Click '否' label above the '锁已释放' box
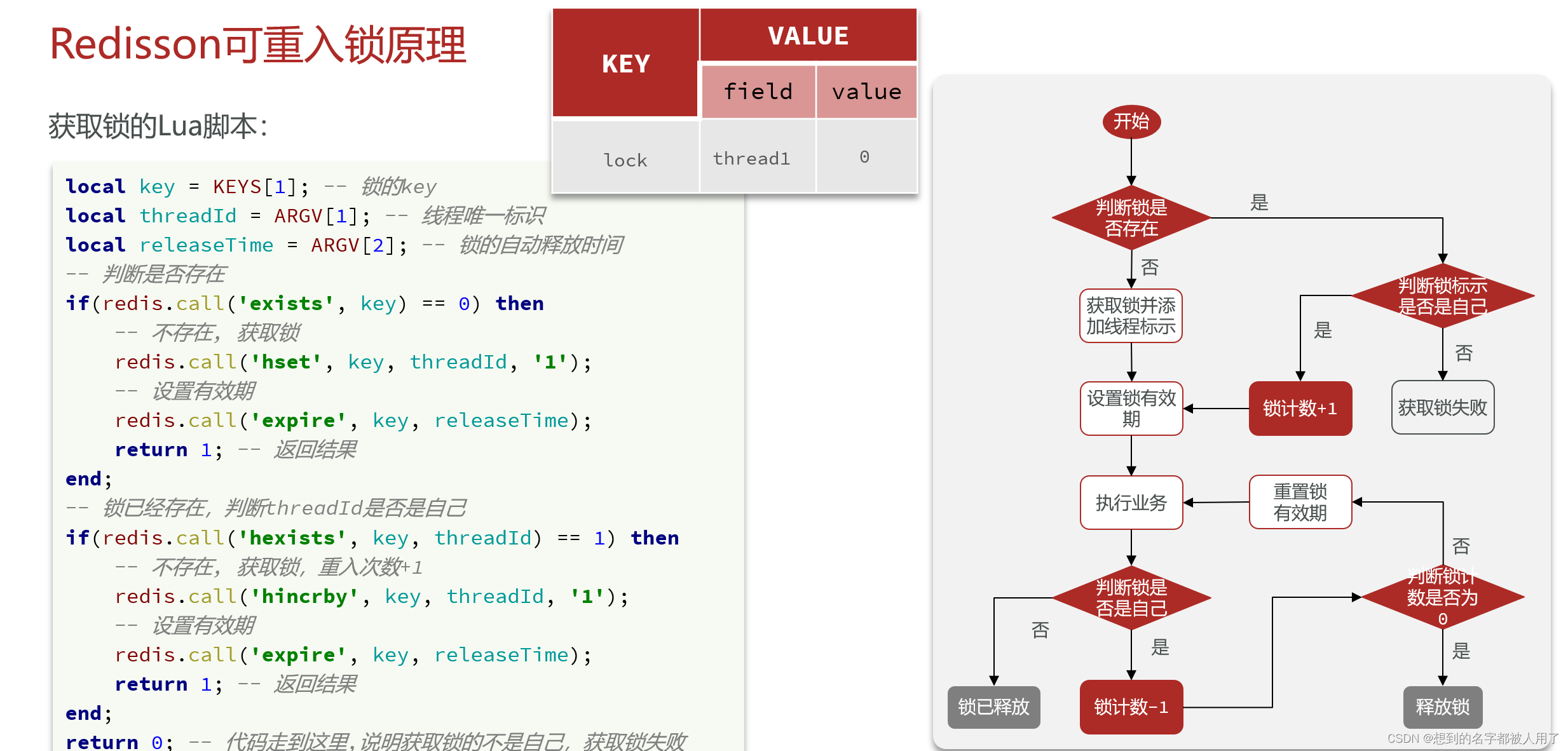 click(1040, 630)
